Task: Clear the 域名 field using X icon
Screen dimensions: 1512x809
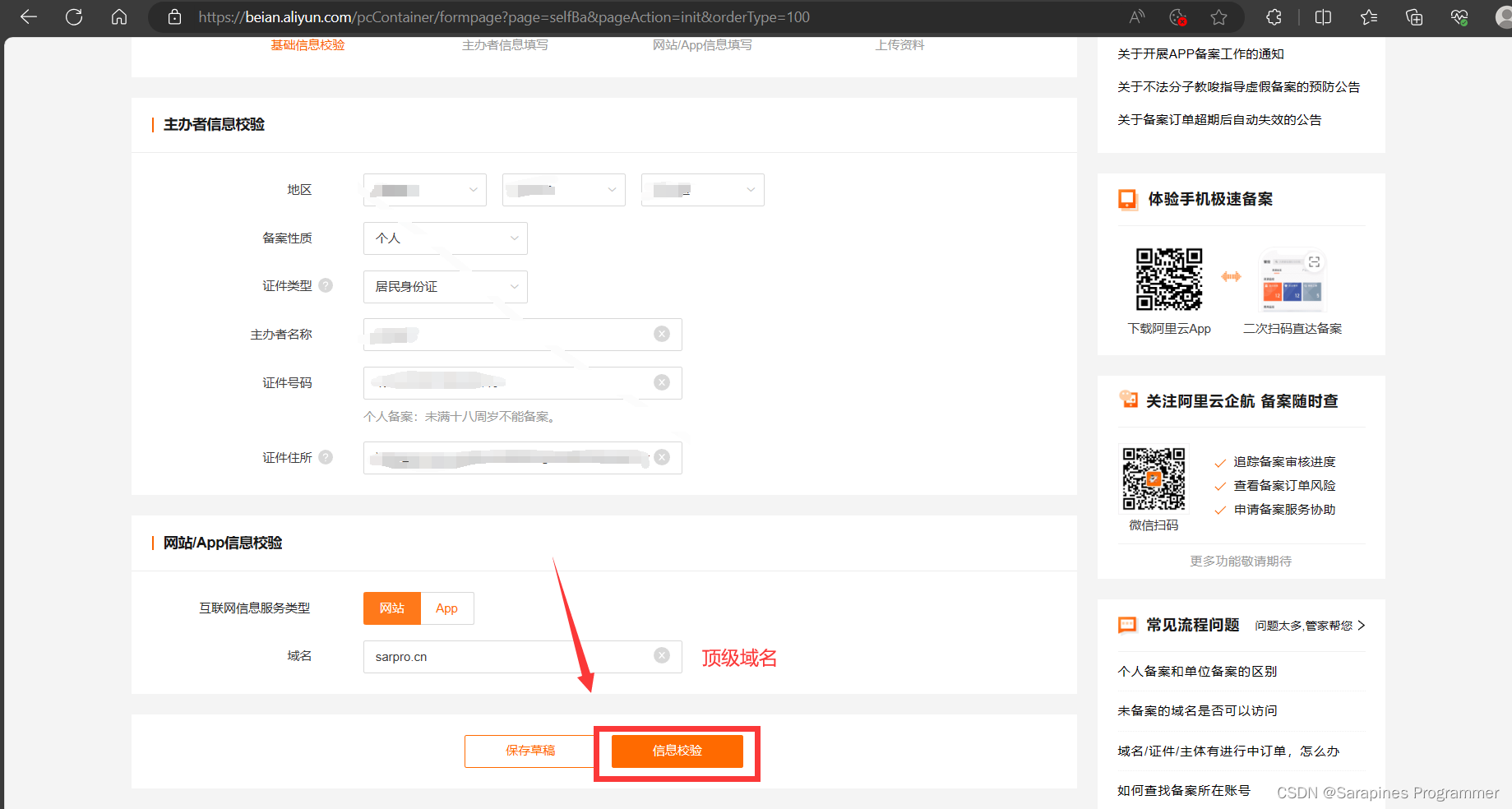Action: click(x=662, y=655)
